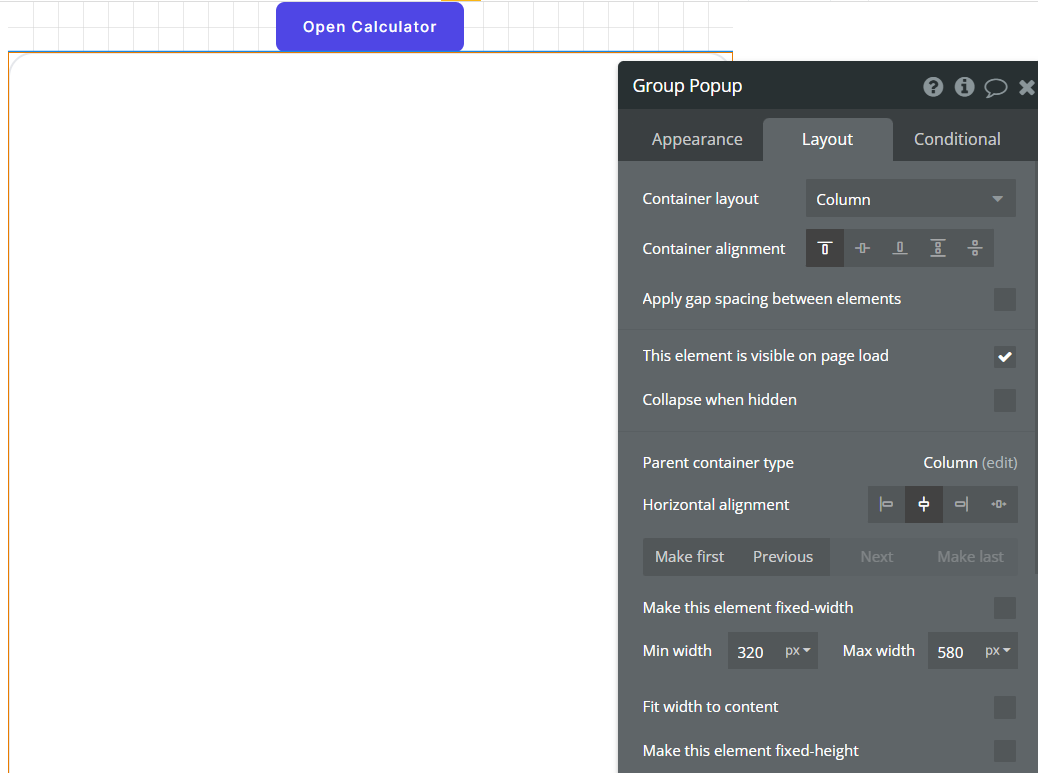Select space-between container alignment icon
The width and height of the screenshot is (1038, 773).
point(938,248)
